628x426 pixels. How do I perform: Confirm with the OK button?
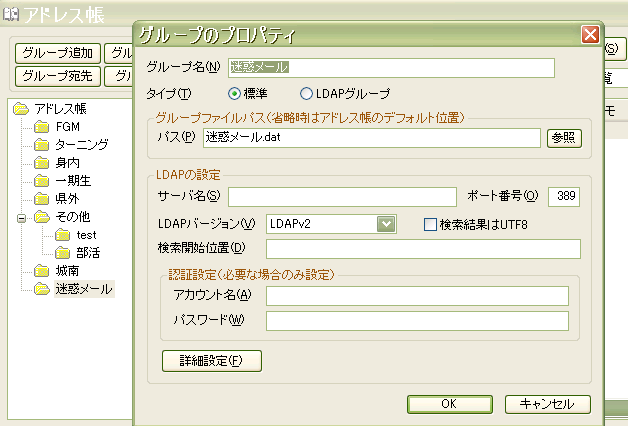450,404
